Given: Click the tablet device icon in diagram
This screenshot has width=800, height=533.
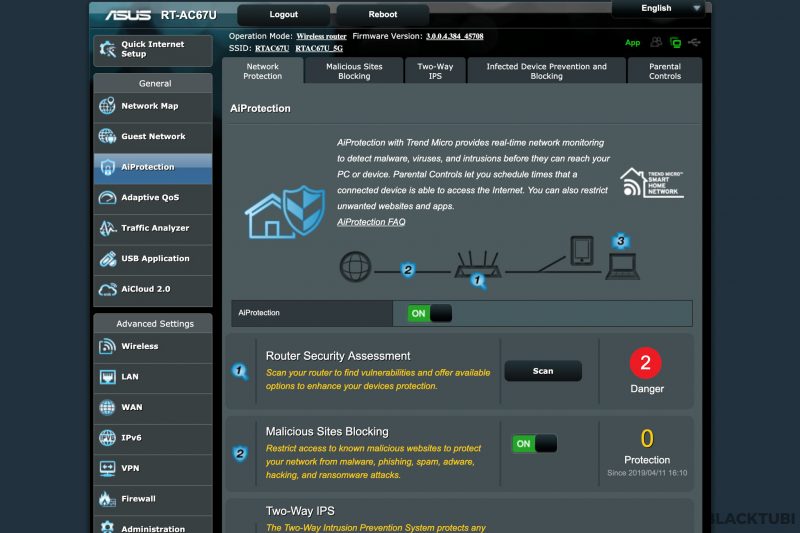Looking at the screenshot, I should click(x=582, y=250).
